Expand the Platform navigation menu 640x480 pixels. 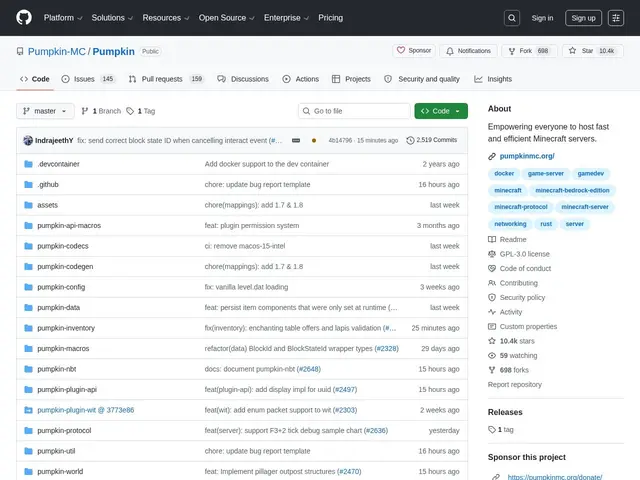click(x=63, y=18)
